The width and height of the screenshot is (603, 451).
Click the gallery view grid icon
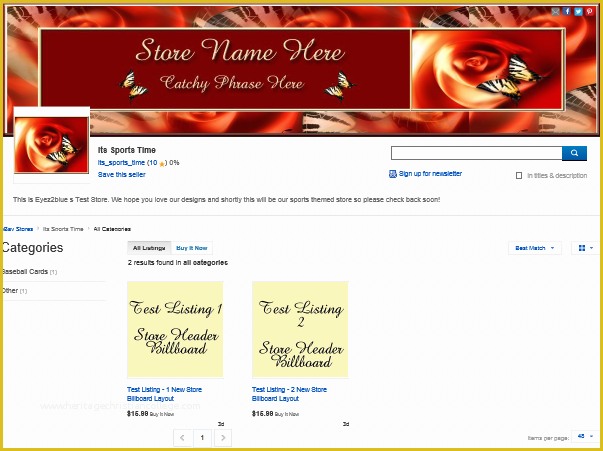582,248
